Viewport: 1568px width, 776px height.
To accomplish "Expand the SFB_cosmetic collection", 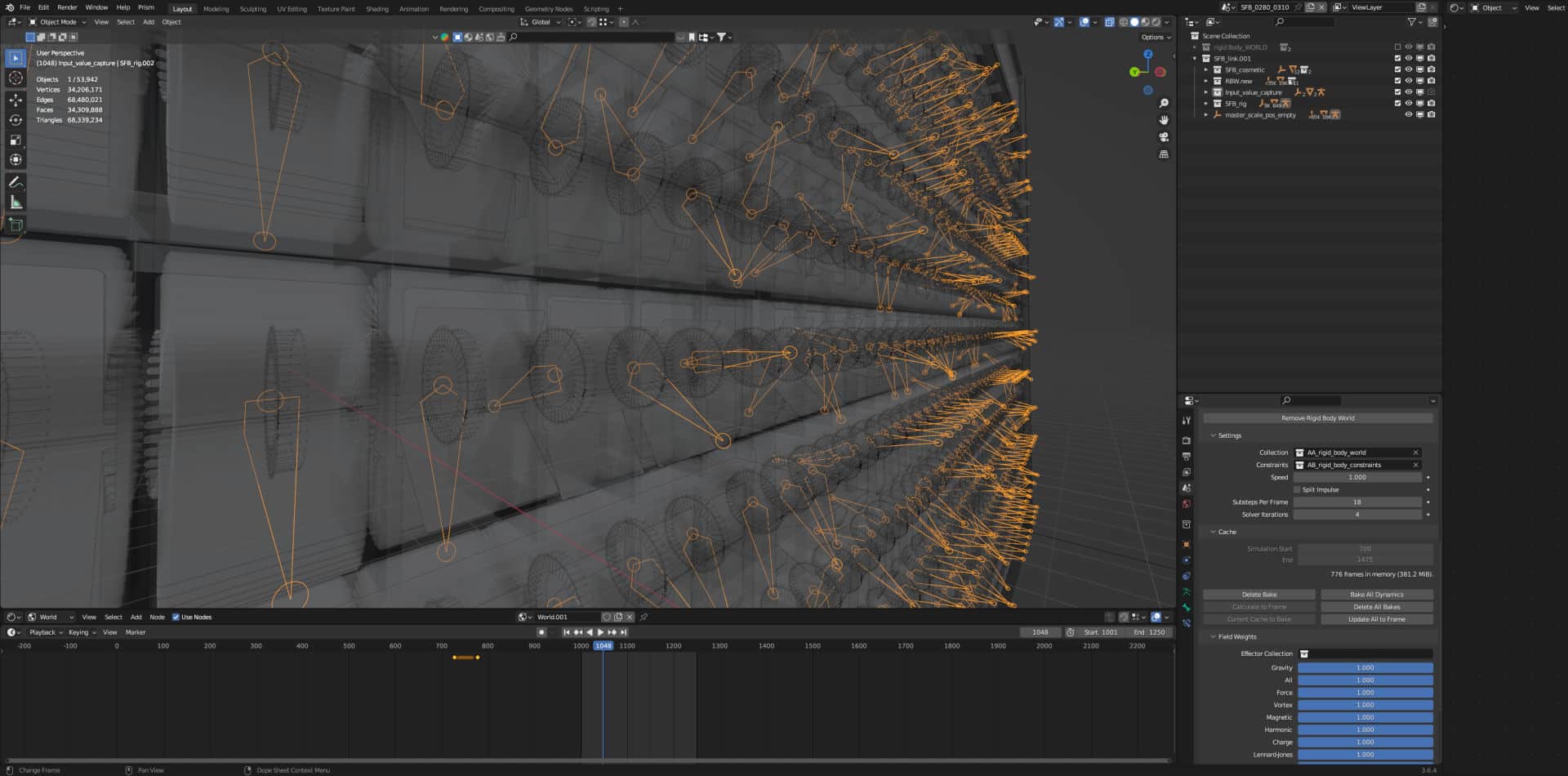I will 1206,69.
